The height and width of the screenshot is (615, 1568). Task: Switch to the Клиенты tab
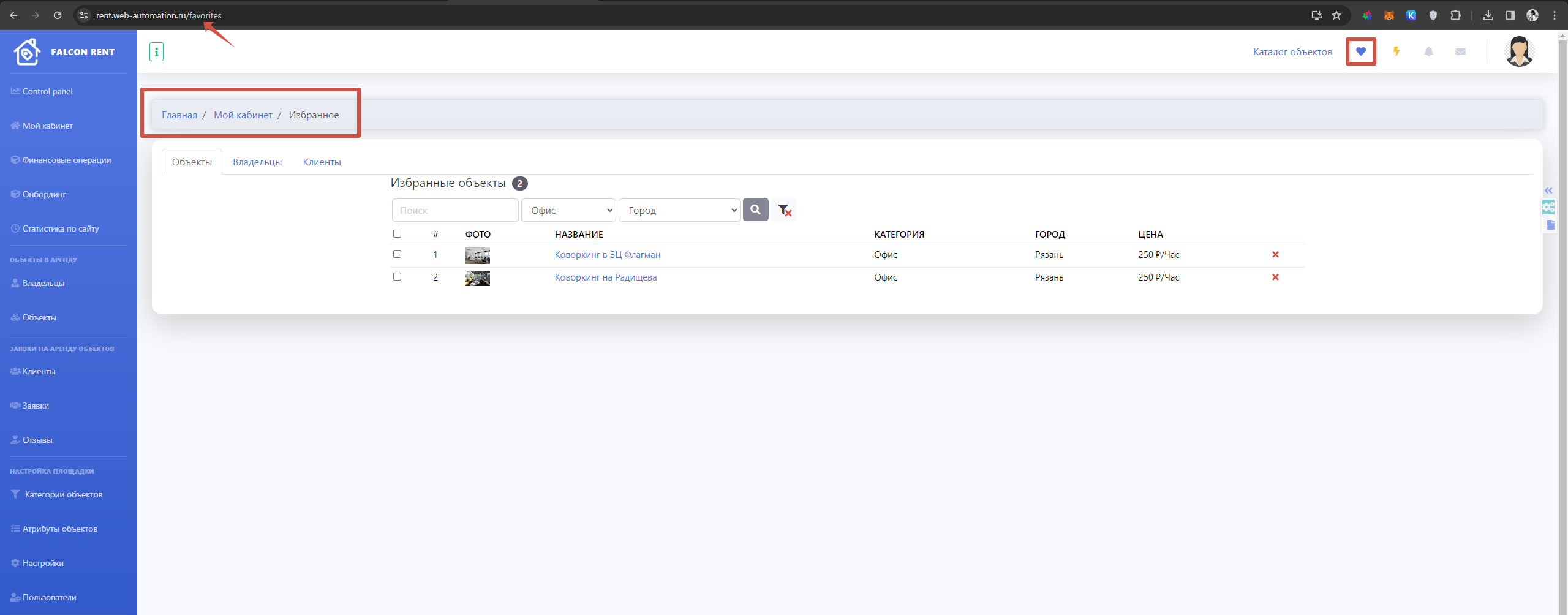pos(322,162)
